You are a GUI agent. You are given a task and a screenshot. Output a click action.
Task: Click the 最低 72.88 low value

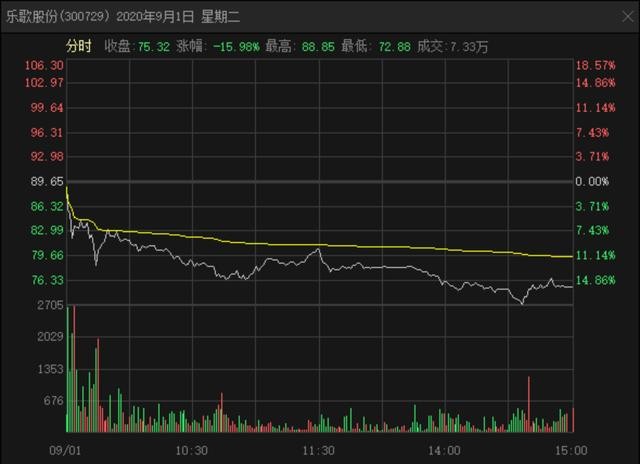394,47
